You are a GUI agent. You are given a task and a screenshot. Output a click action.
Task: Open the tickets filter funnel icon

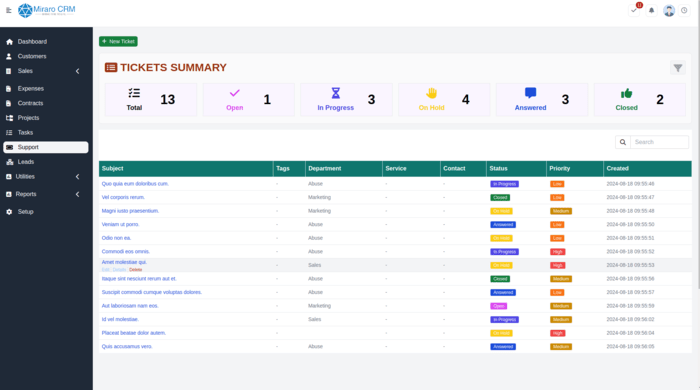[678, 68]
